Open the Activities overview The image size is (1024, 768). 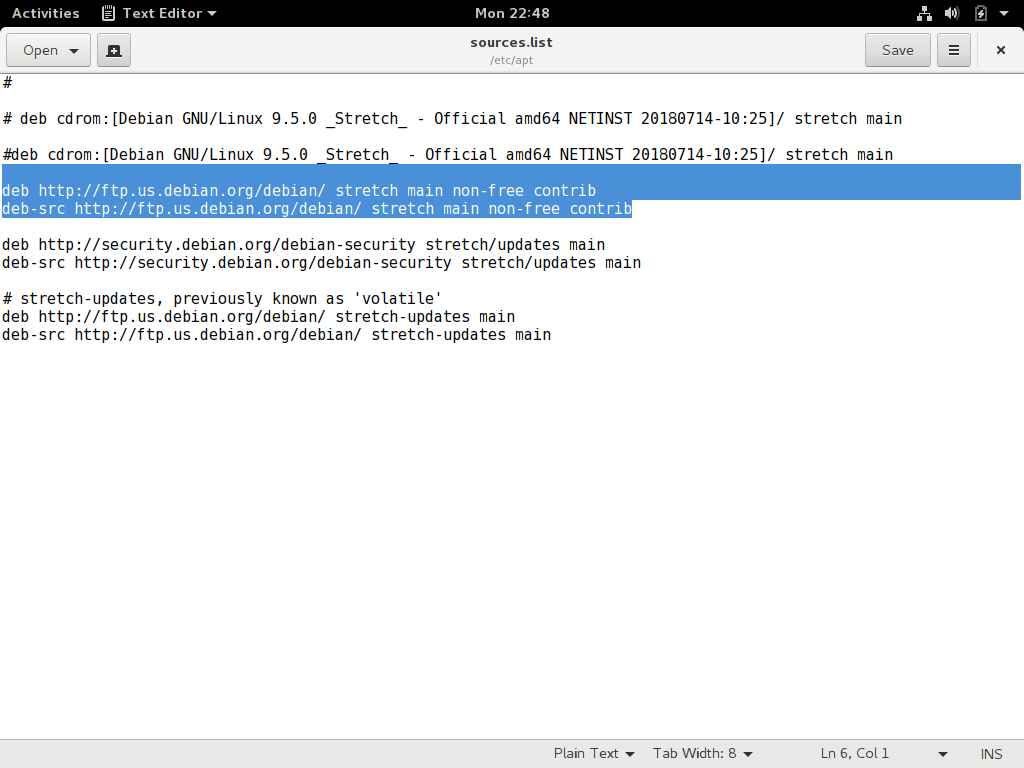coord(46,13)
